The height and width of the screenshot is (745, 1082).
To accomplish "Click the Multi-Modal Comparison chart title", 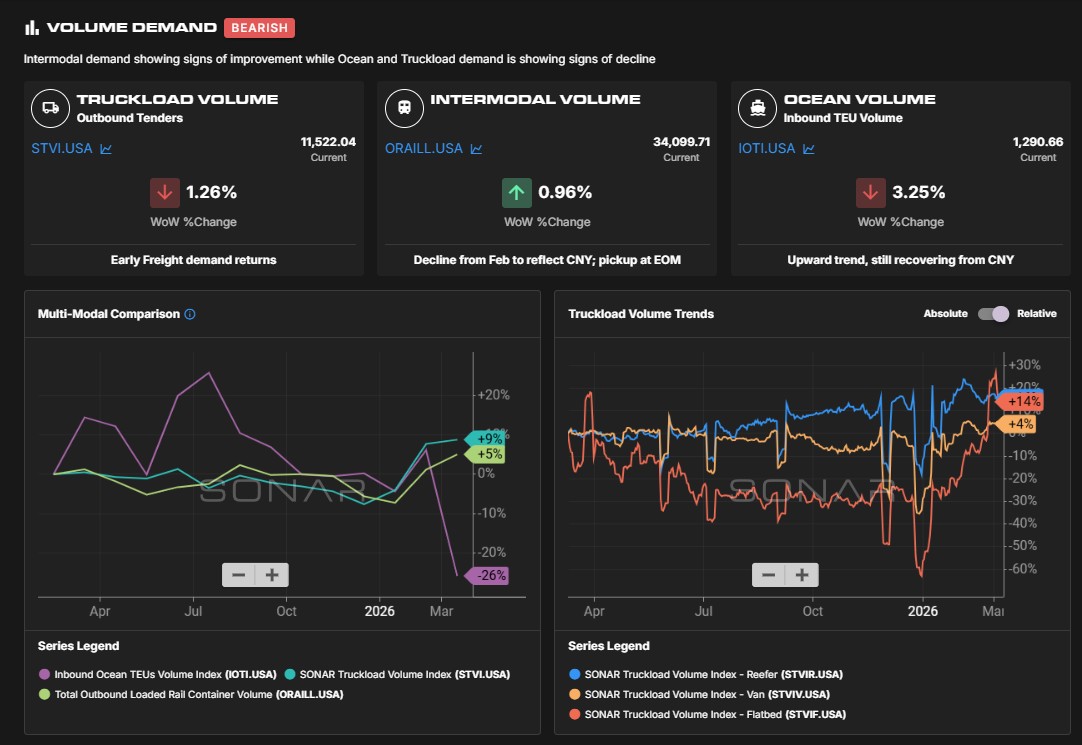I will point(108,314).
